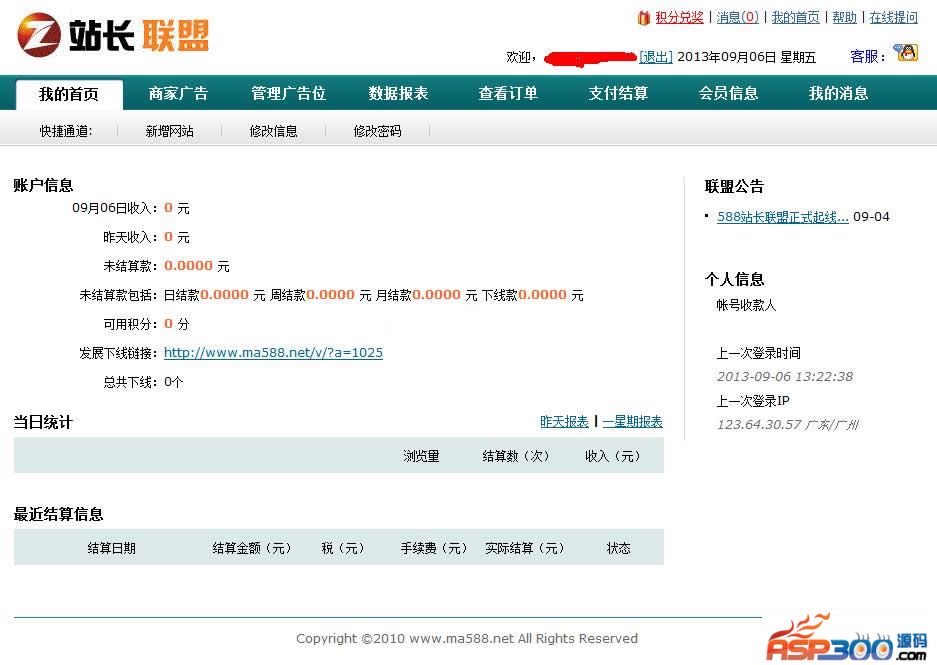This screenshot has width=937, height=665.
Task: Click the 个人信息 heading
Action: point(734,279)
